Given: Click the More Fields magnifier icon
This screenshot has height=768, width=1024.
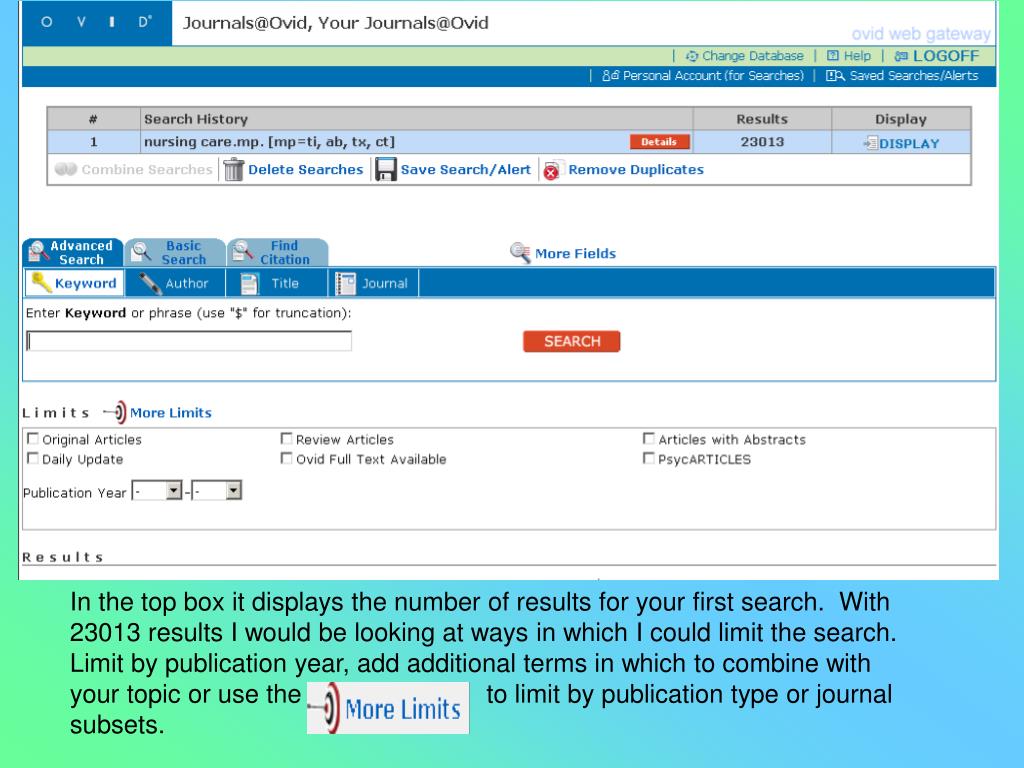Looking at the screenshot, I should point(520,253).
